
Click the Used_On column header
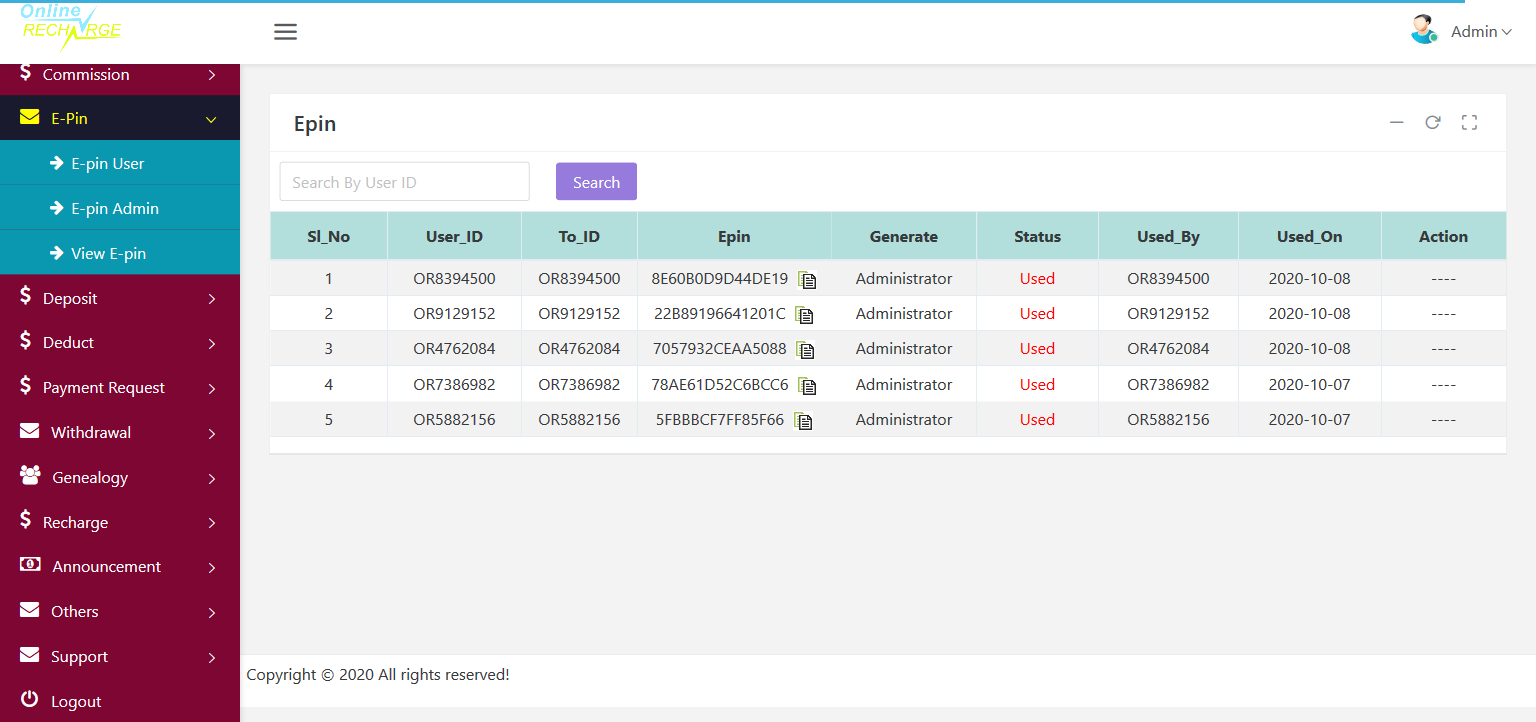point(1309,237)
